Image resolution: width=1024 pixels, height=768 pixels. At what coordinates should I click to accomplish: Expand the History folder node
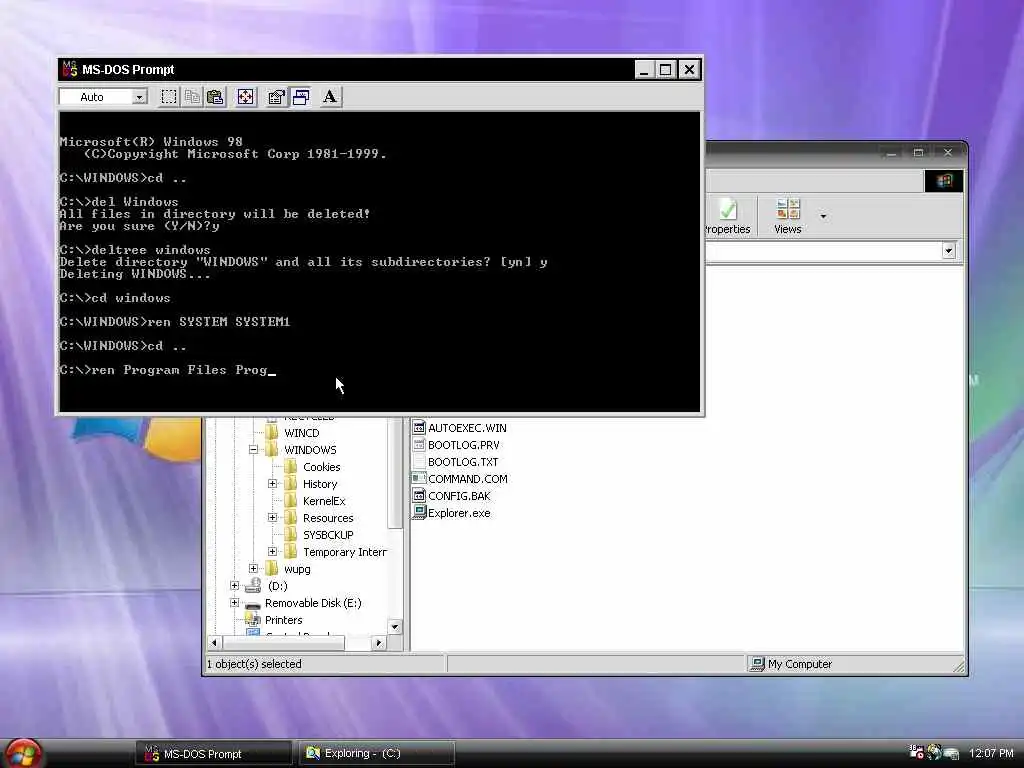(272, 483)
